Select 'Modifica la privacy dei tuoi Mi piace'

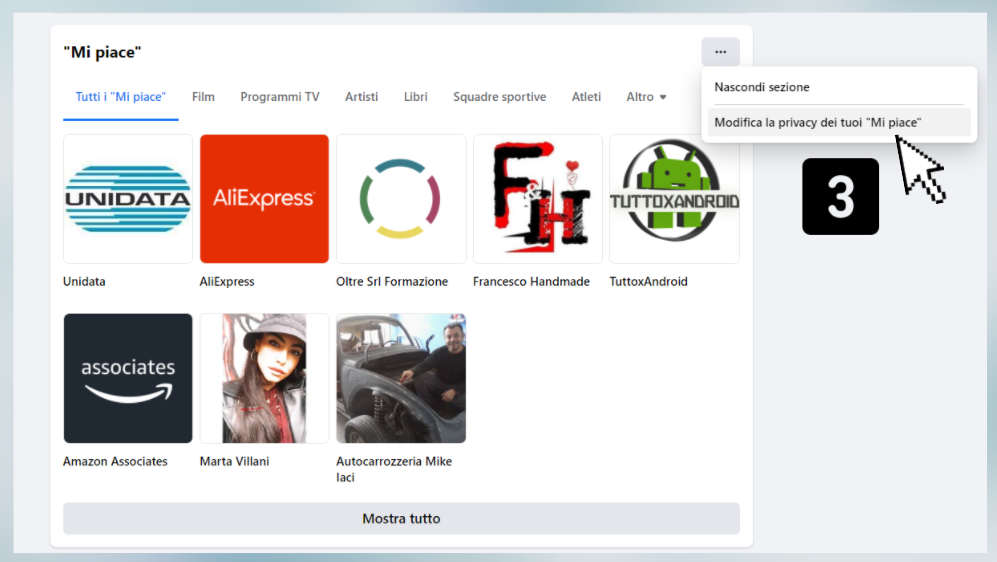pyautogui.click(x=839, y=122)
